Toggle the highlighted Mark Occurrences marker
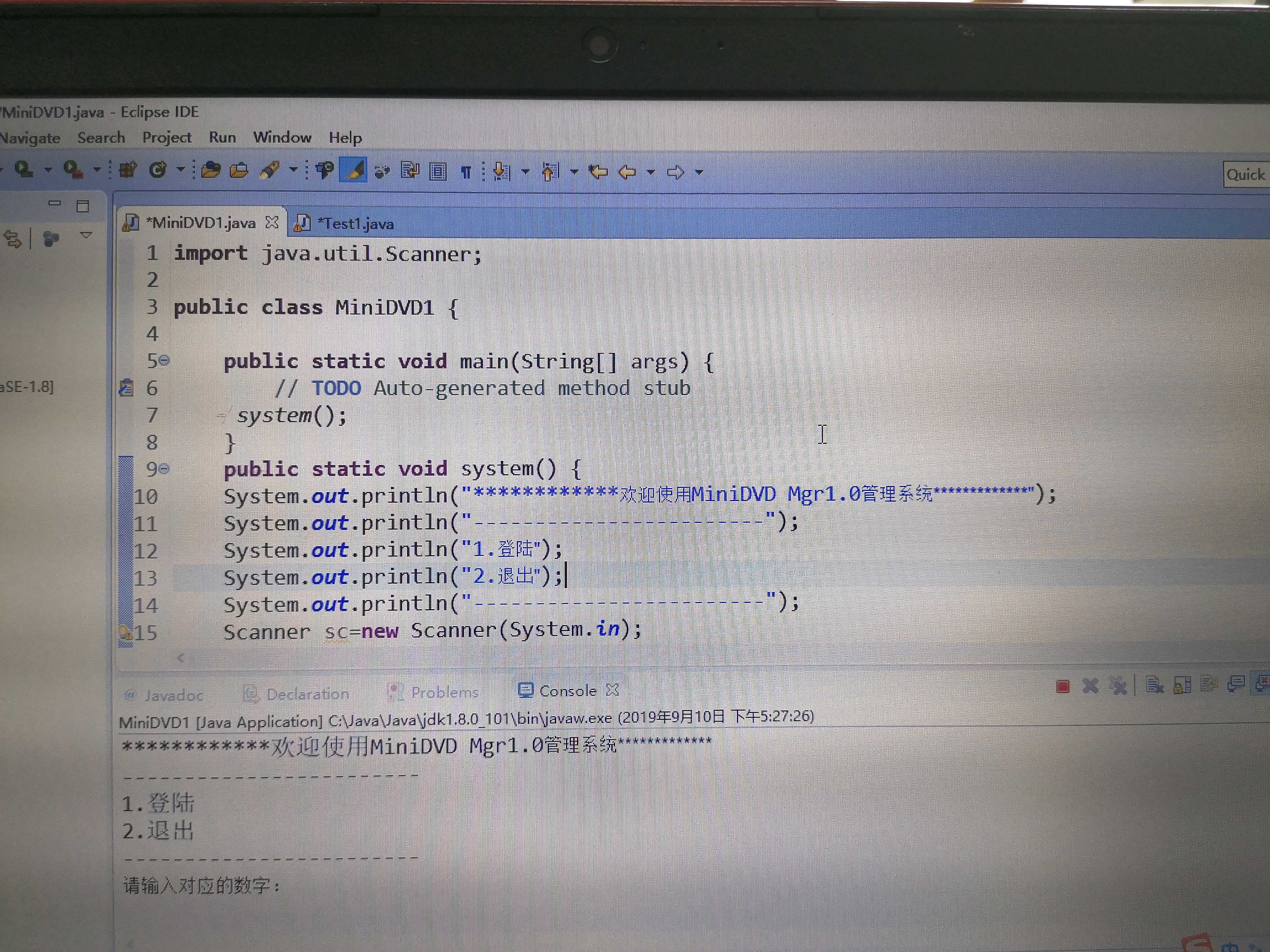The width and height of the screenshot is (1270, 952). (x=354, y=170)
